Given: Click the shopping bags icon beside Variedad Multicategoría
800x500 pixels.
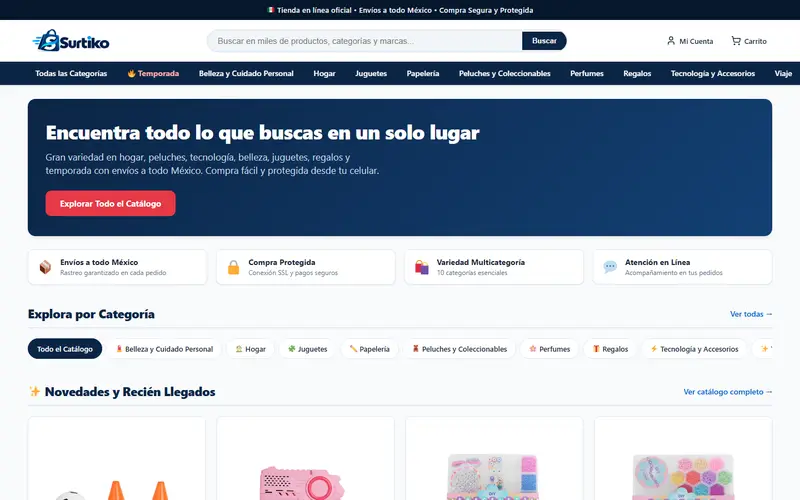Looking at the screenshot, I should tap(422, 267).
